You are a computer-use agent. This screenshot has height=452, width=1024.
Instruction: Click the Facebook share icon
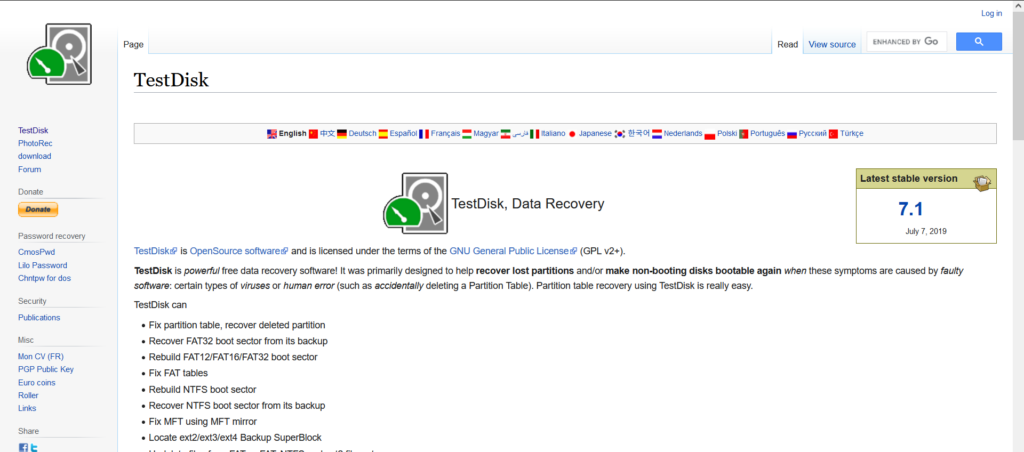click(x=23, y=448)
